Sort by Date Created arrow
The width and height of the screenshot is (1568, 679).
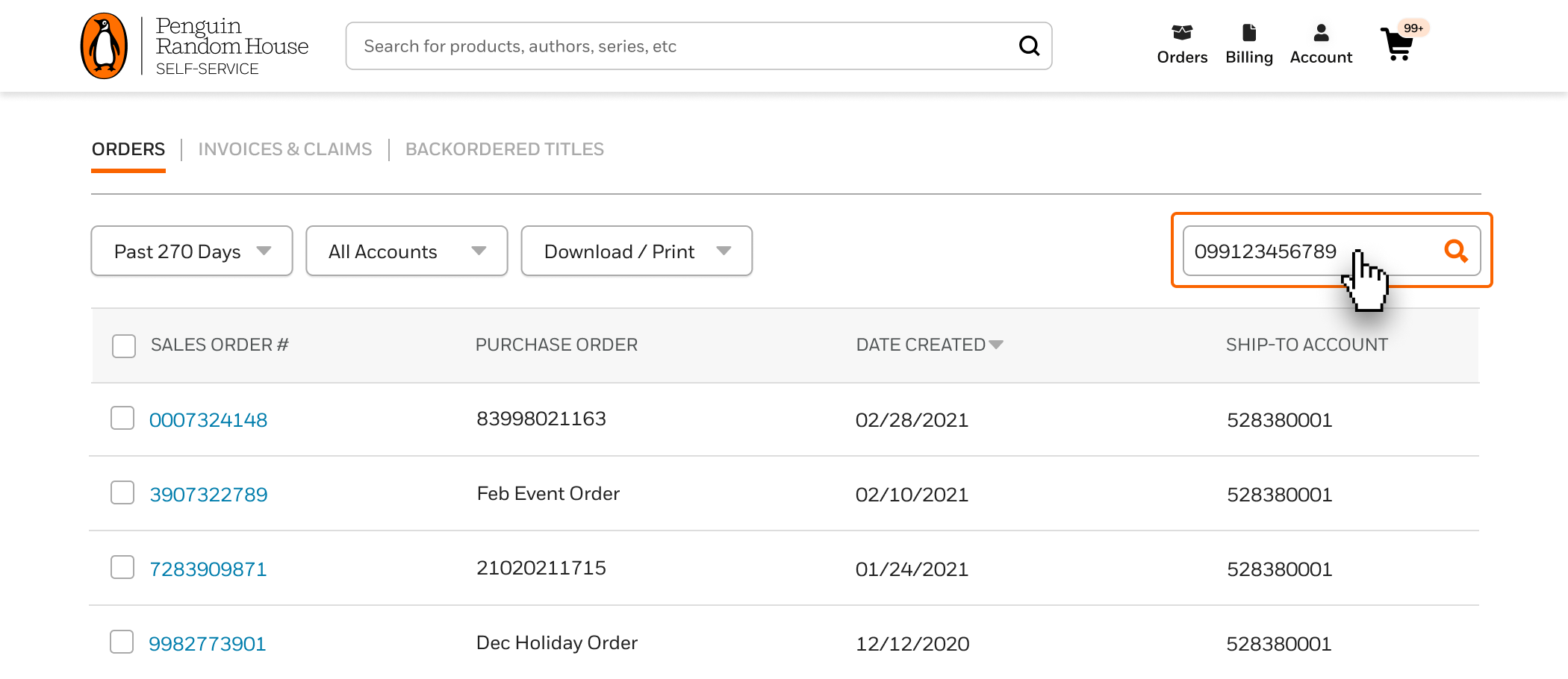click(995, 345)
